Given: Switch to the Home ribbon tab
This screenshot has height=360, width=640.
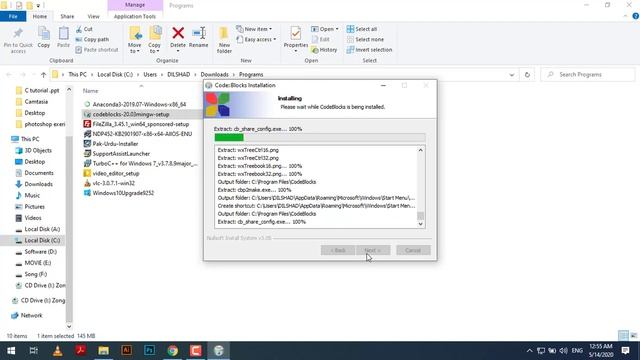Looking at the screenshot, I should 40,16.
